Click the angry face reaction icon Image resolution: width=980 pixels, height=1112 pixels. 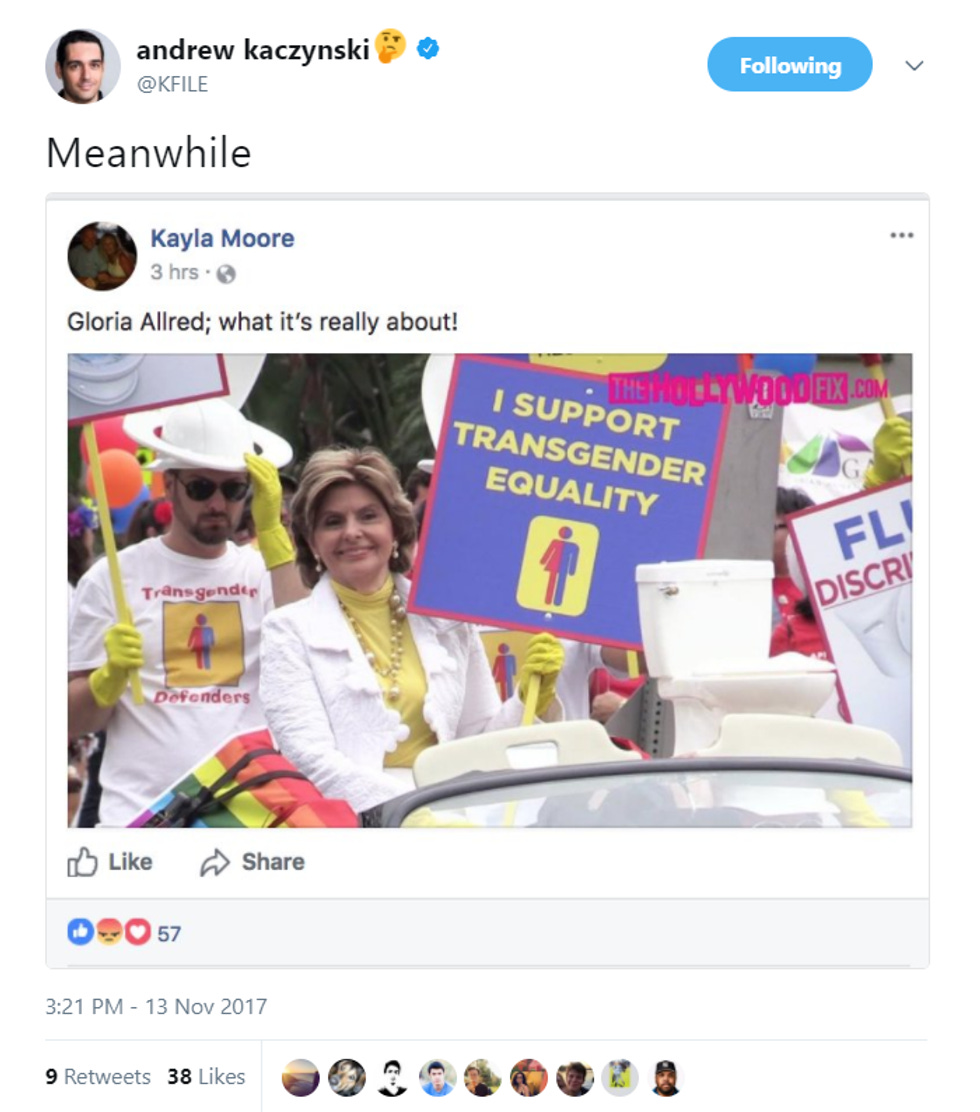coord(108,932)
